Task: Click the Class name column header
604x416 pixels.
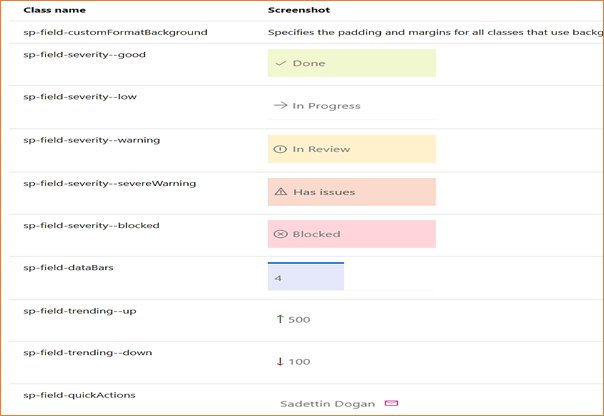Action: point(54,10)
